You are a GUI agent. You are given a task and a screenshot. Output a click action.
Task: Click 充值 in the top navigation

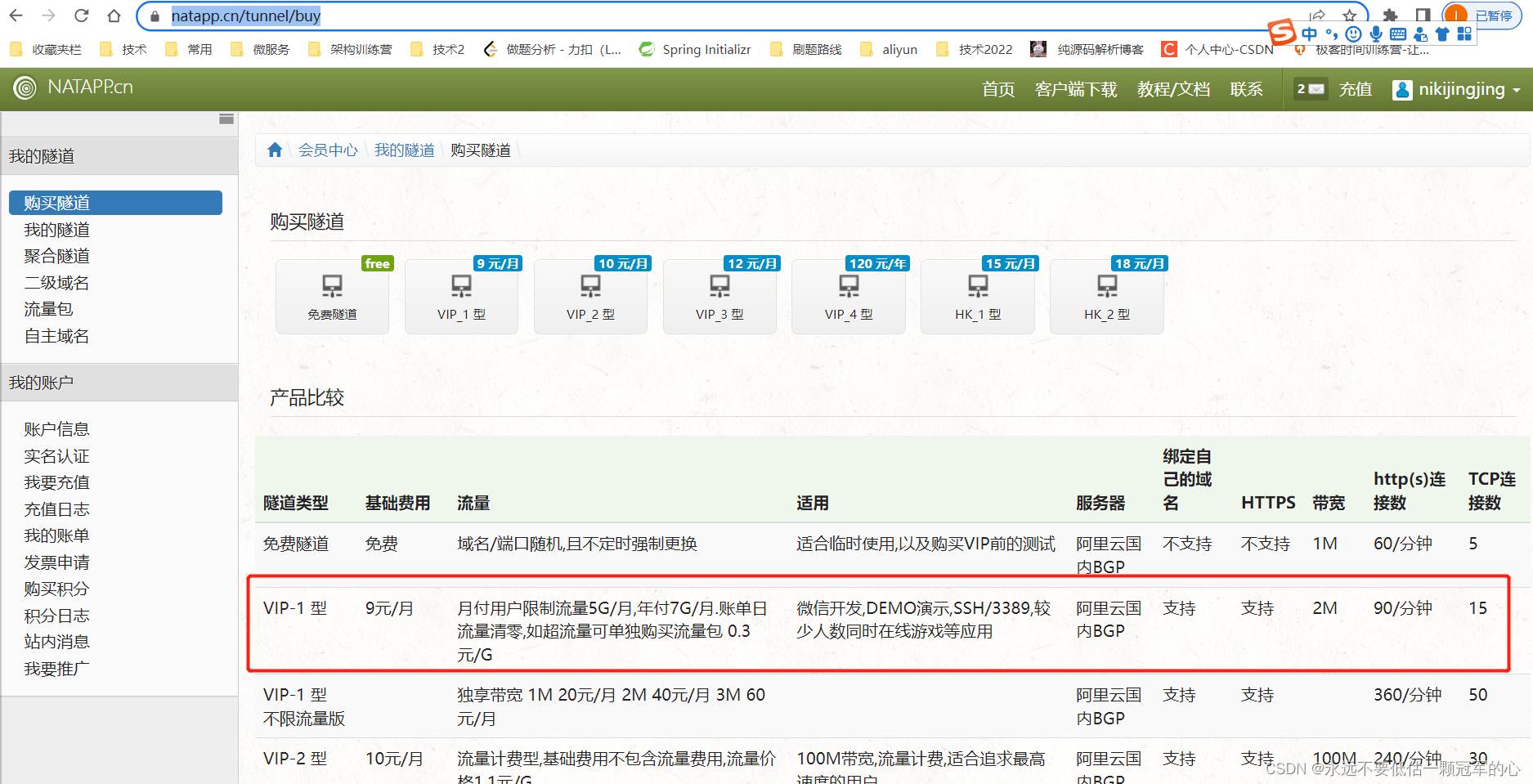[1356, 89]
